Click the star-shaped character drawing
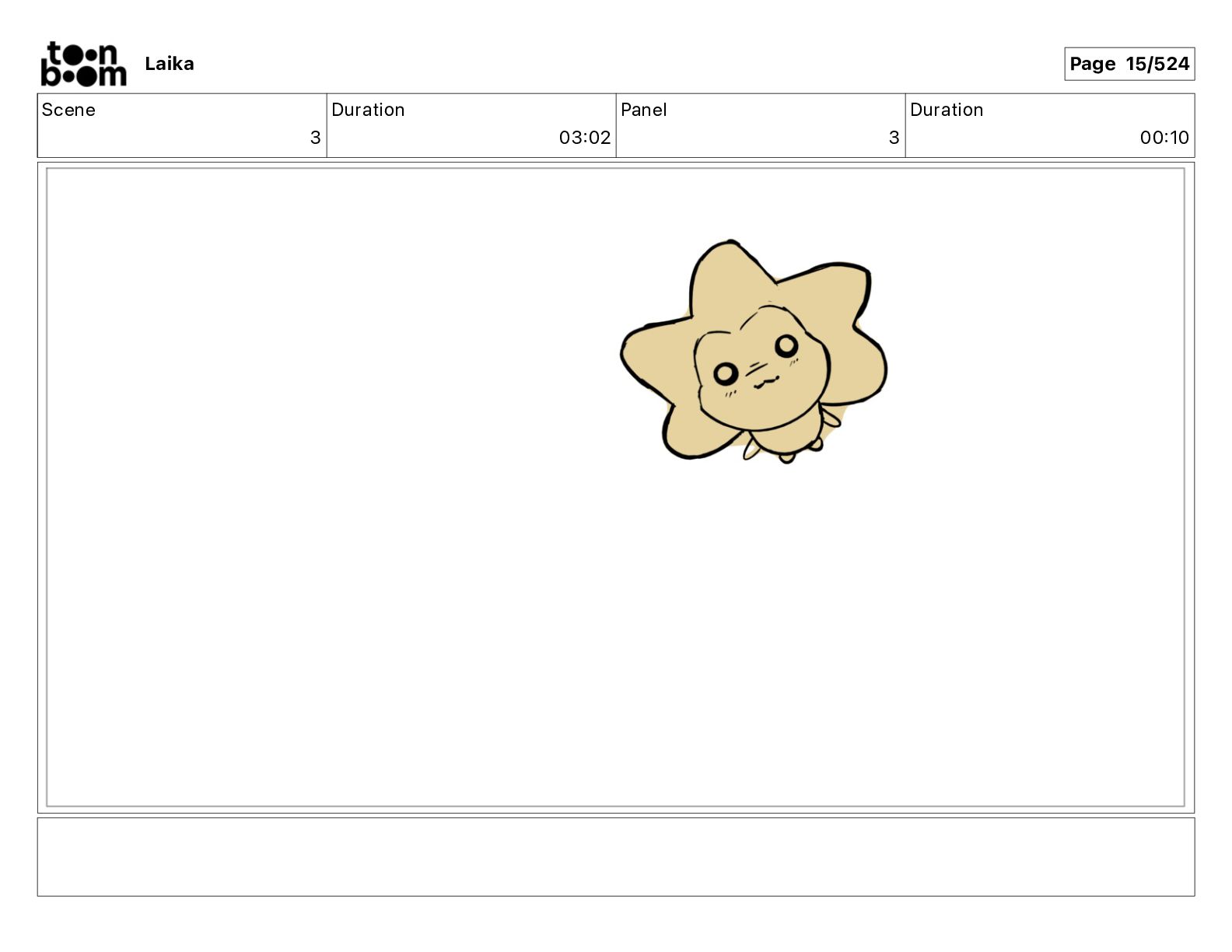1232x952 pixels. (754, 352)
